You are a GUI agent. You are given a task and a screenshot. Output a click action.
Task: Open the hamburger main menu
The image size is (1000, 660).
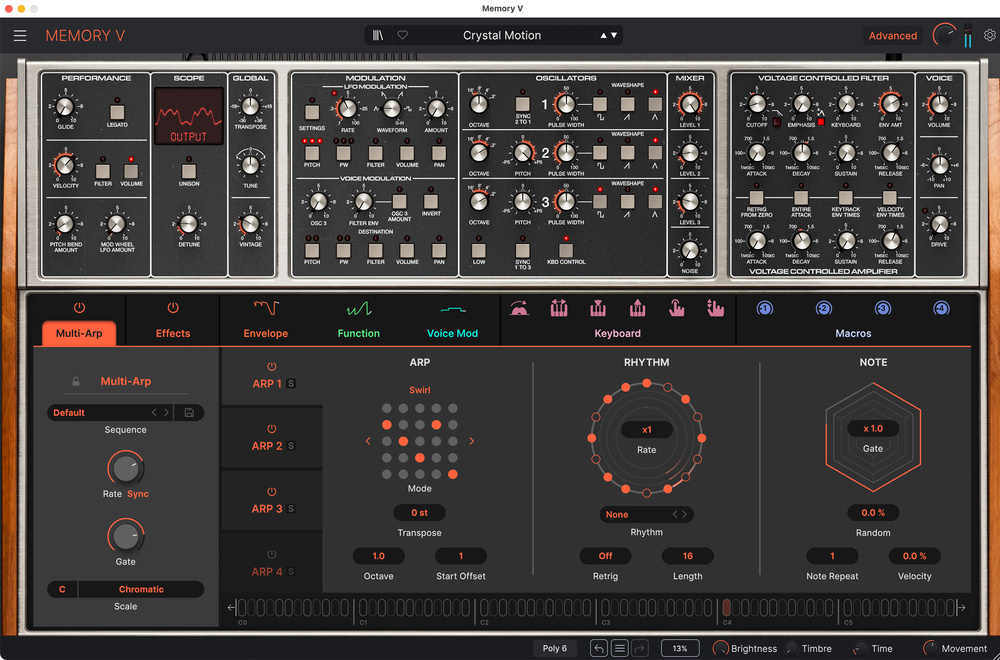20,36
